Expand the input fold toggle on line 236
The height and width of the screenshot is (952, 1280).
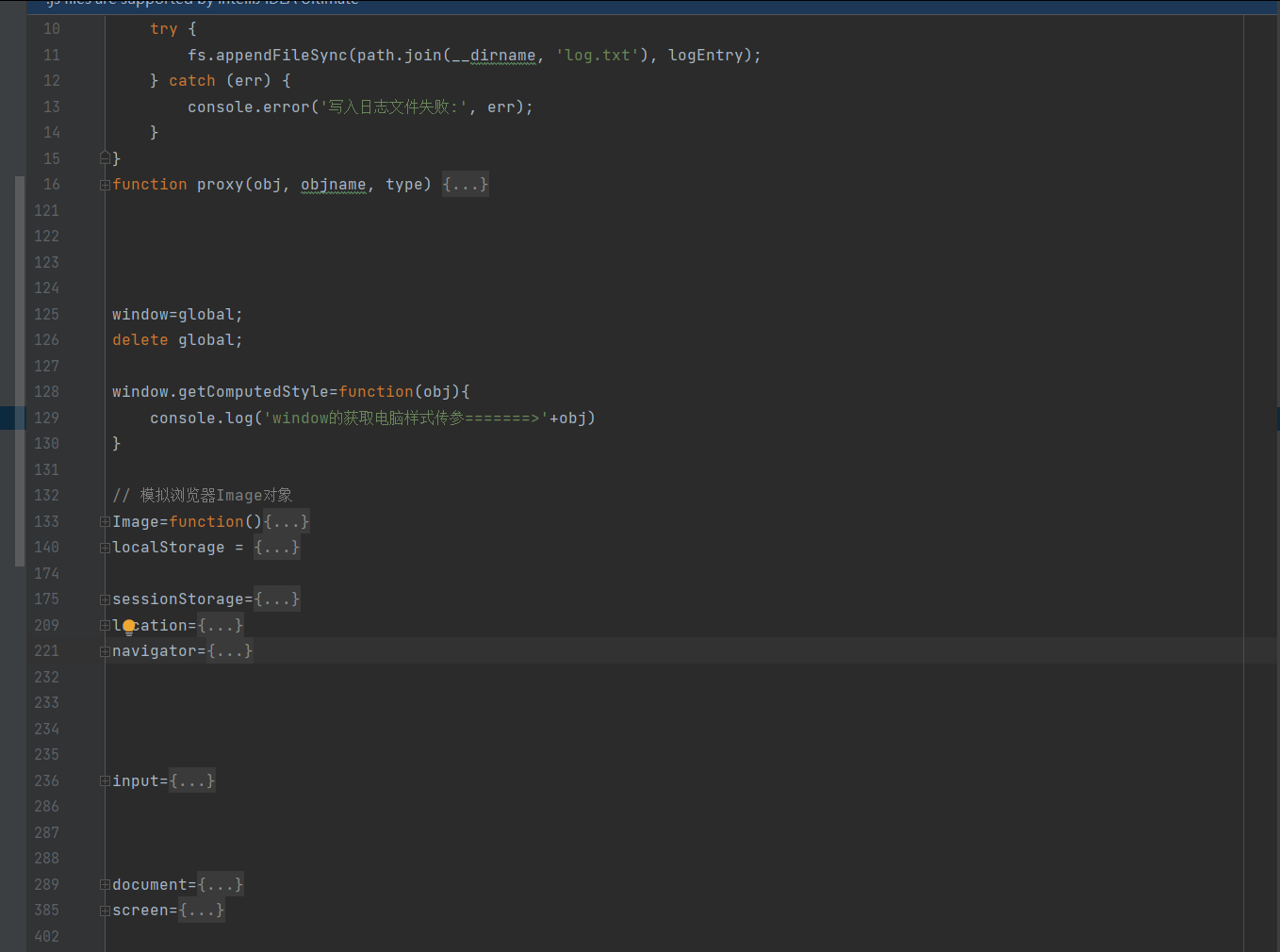pyautogui.click(x=105, y=781)
